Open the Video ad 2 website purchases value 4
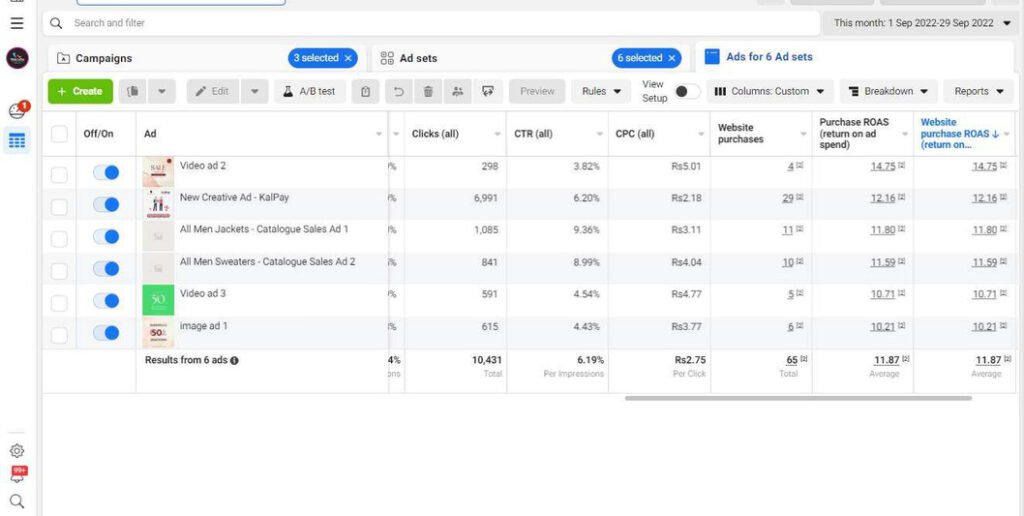 point(790,167)
